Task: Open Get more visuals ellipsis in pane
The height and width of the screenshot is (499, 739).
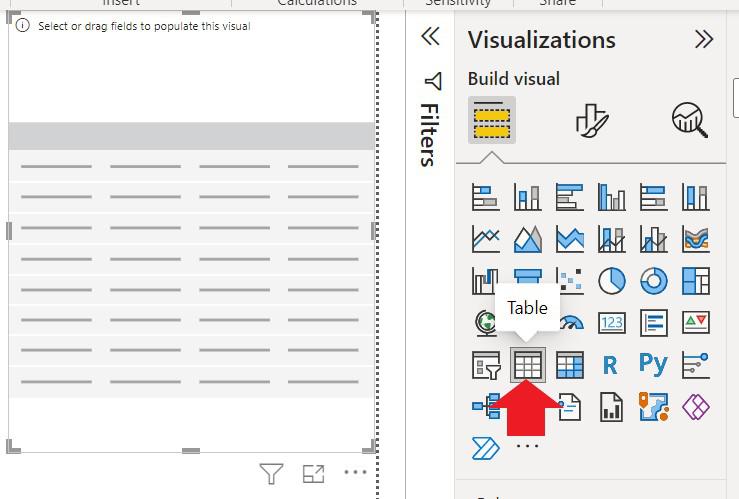Action: [x=527, y=446]
